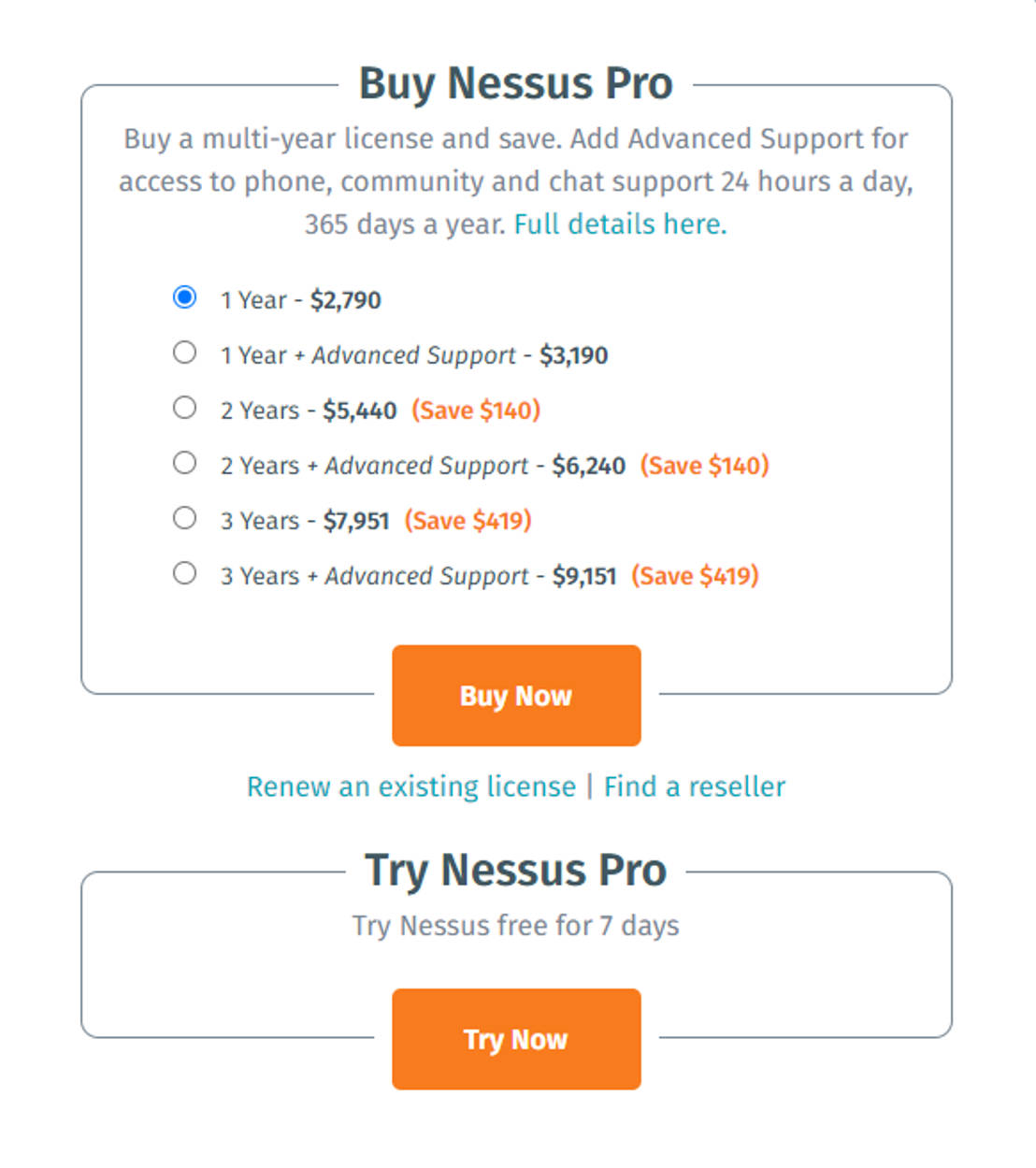Click Save $419 beside the $7,951 price
This screenshot has height=1168, width=1036.
[468, 521]
